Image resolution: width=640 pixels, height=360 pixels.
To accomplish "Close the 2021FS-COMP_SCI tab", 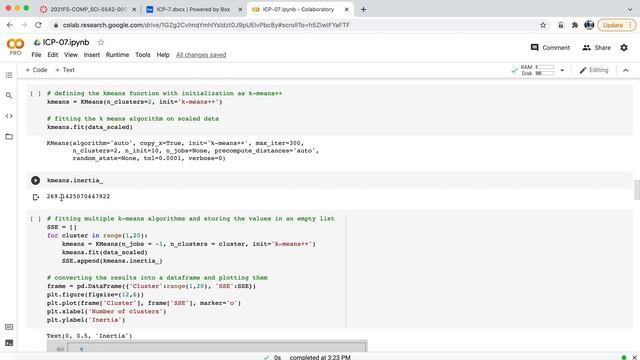I will (x=134, y=9).
